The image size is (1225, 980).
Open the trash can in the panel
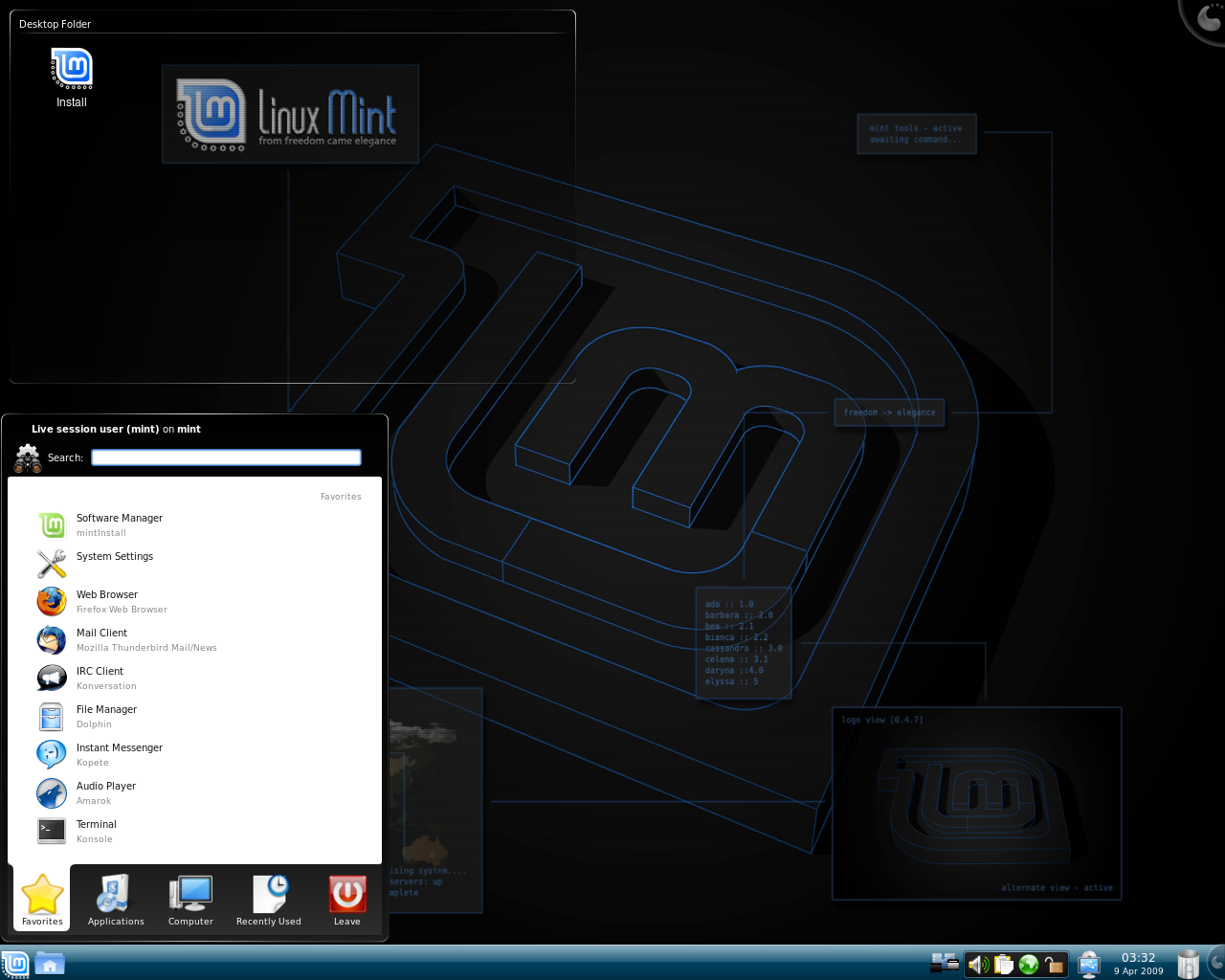click(x=1188, y=965)
